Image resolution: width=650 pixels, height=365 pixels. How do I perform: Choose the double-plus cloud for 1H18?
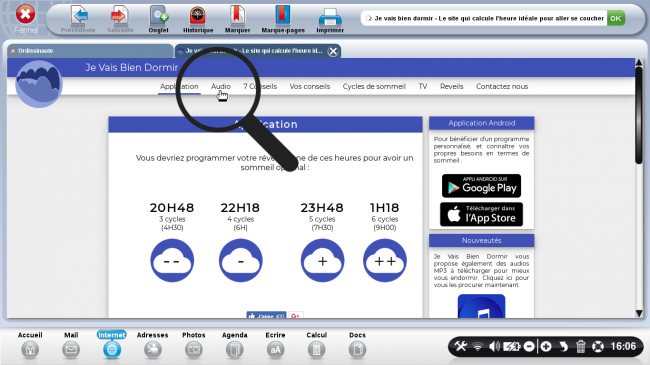385,260
